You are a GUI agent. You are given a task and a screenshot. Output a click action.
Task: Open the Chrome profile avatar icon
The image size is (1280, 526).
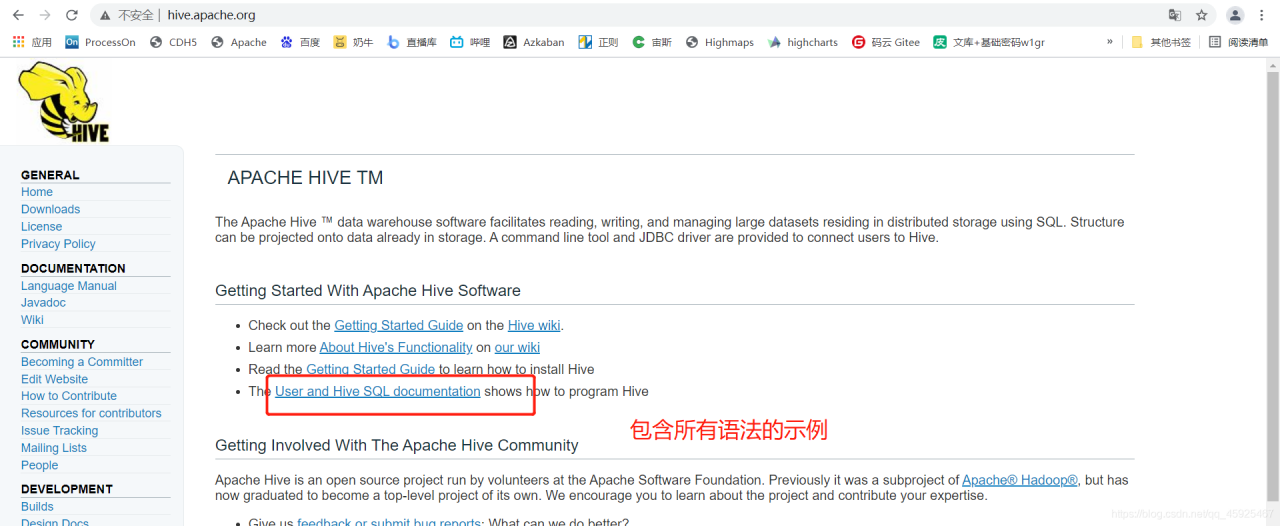1236,15
